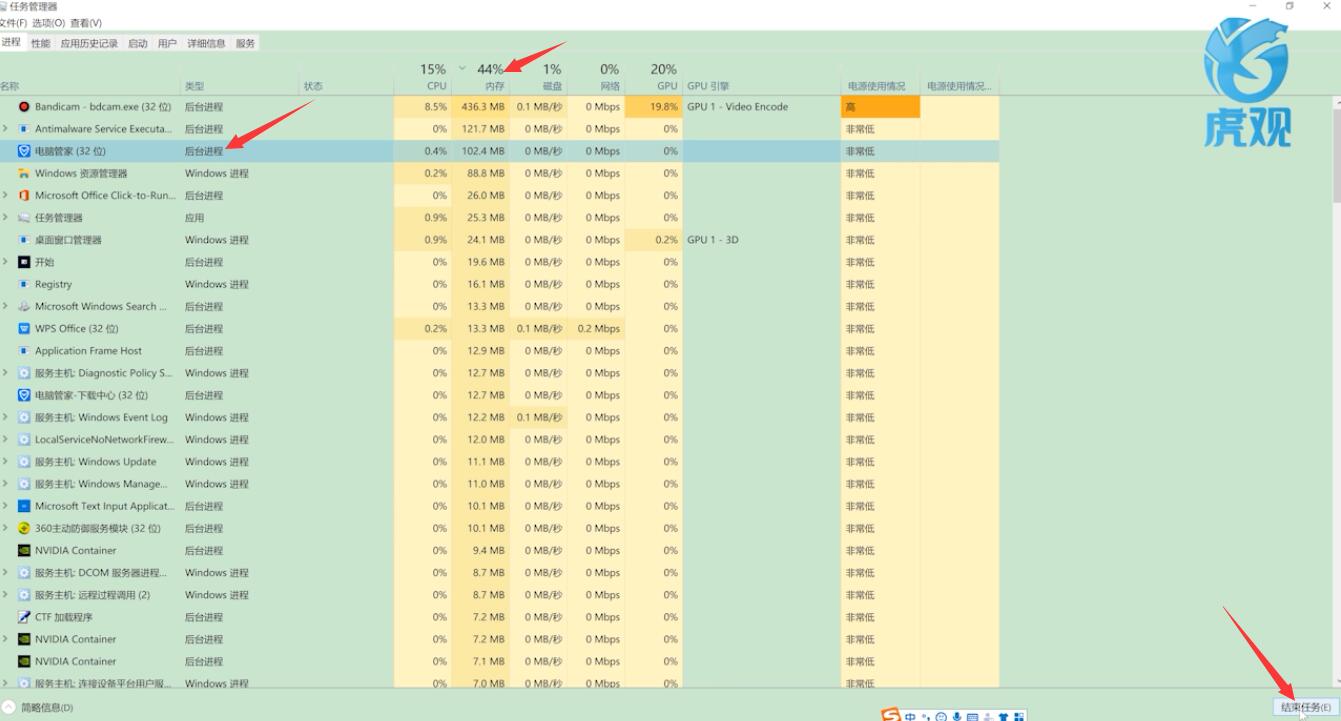Viewport: 1341px width, 721px height.
Task: Expand the Microsoft Office Click-to-Run row
Action: (x=6, y=196)
